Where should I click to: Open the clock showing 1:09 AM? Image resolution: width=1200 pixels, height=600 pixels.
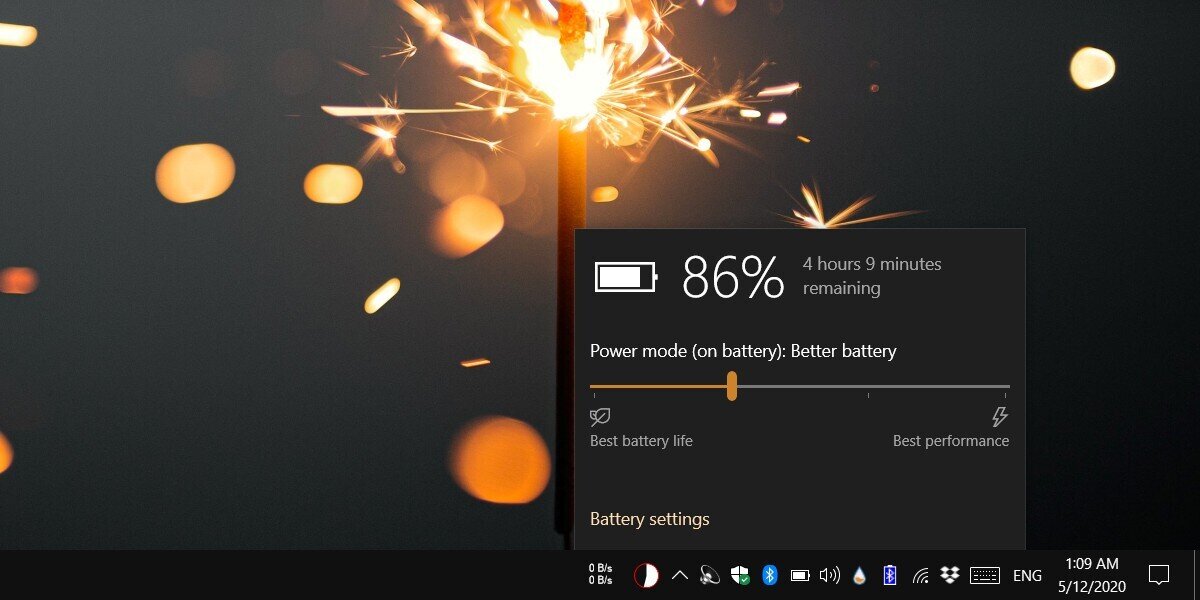click(x=1092, y=574)
